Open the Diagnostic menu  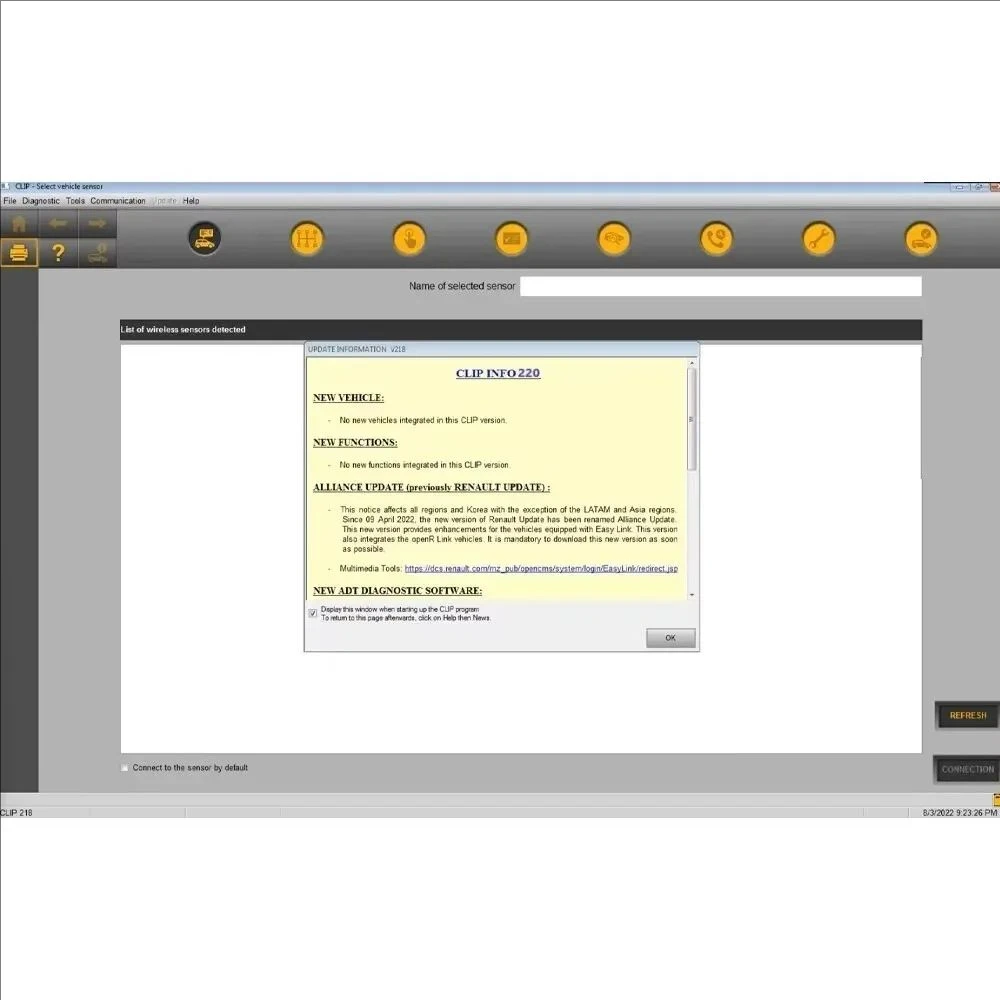point(41,201)
